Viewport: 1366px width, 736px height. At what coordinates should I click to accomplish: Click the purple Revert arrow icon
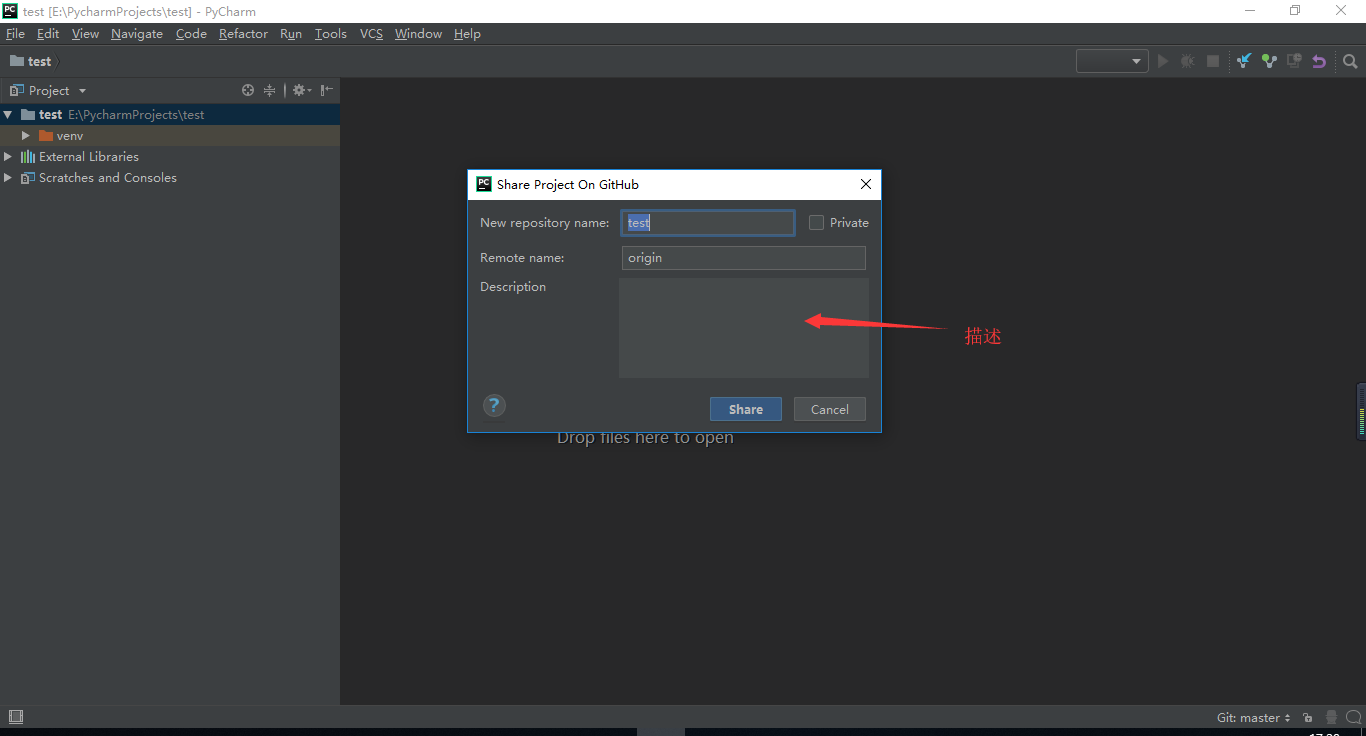1319,61
